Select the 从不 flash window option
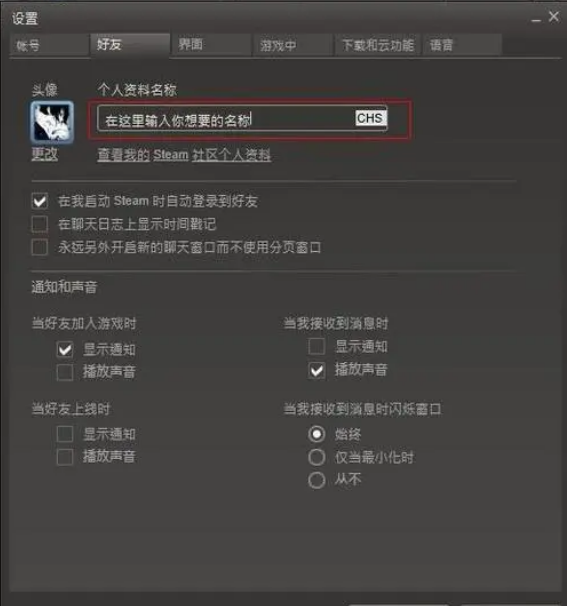567x606 pixels. click(x=317, y=480)
